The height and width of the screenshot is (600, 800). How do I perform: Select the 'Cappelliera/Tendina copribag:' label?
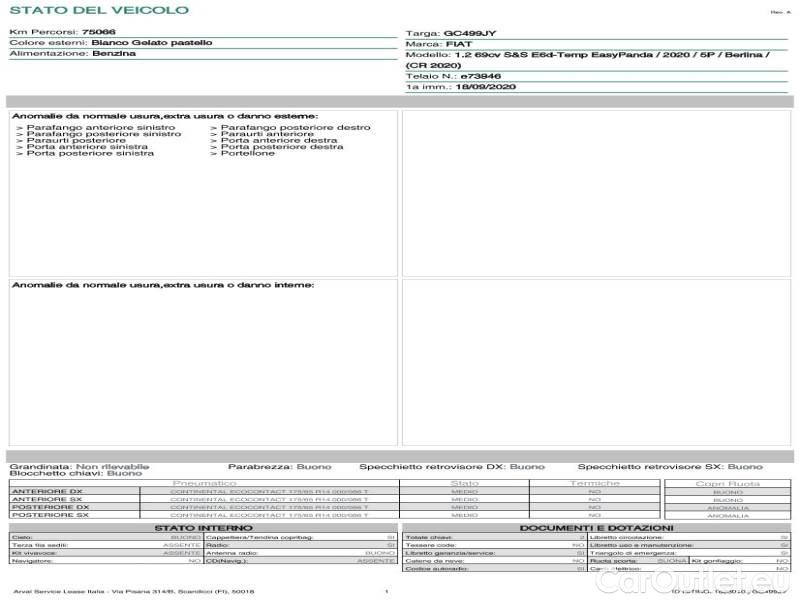[259, 537]
